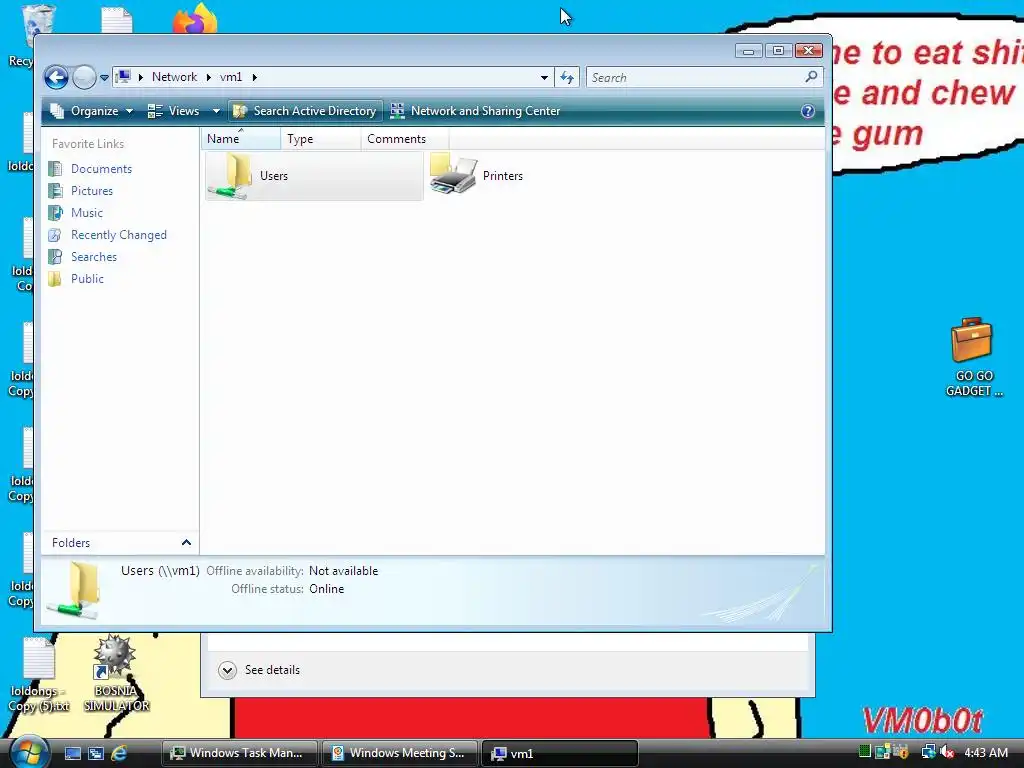Click the Refresh button beside address bar

coord(567,77)
